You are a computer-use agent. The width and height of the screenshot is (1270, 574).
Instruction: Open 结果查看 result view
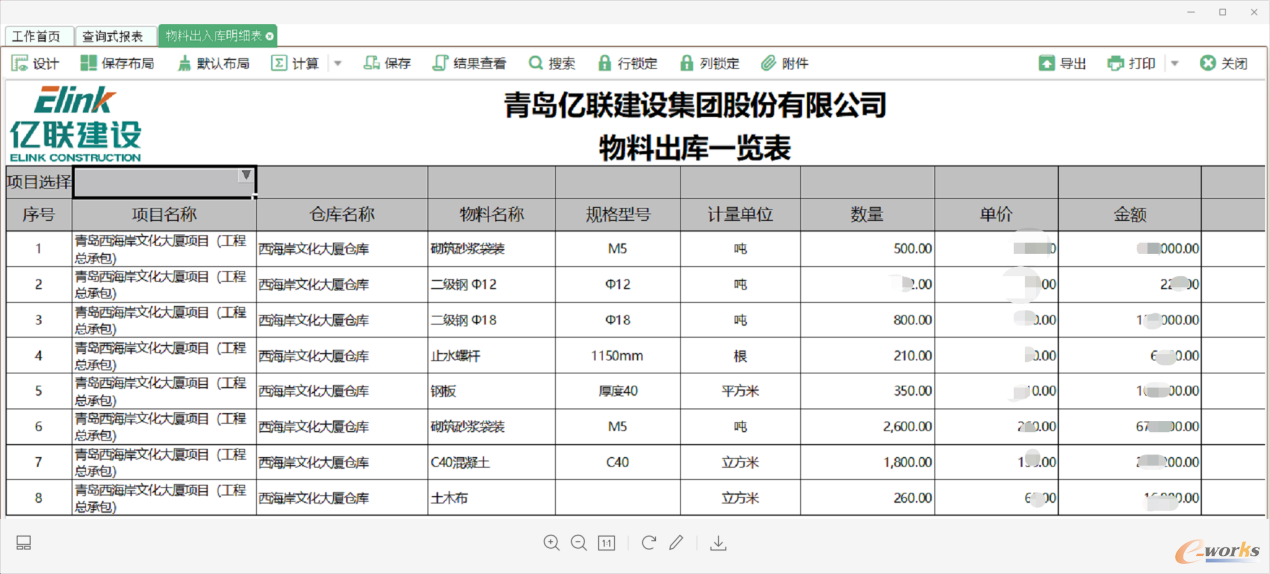tap(469, 63)
